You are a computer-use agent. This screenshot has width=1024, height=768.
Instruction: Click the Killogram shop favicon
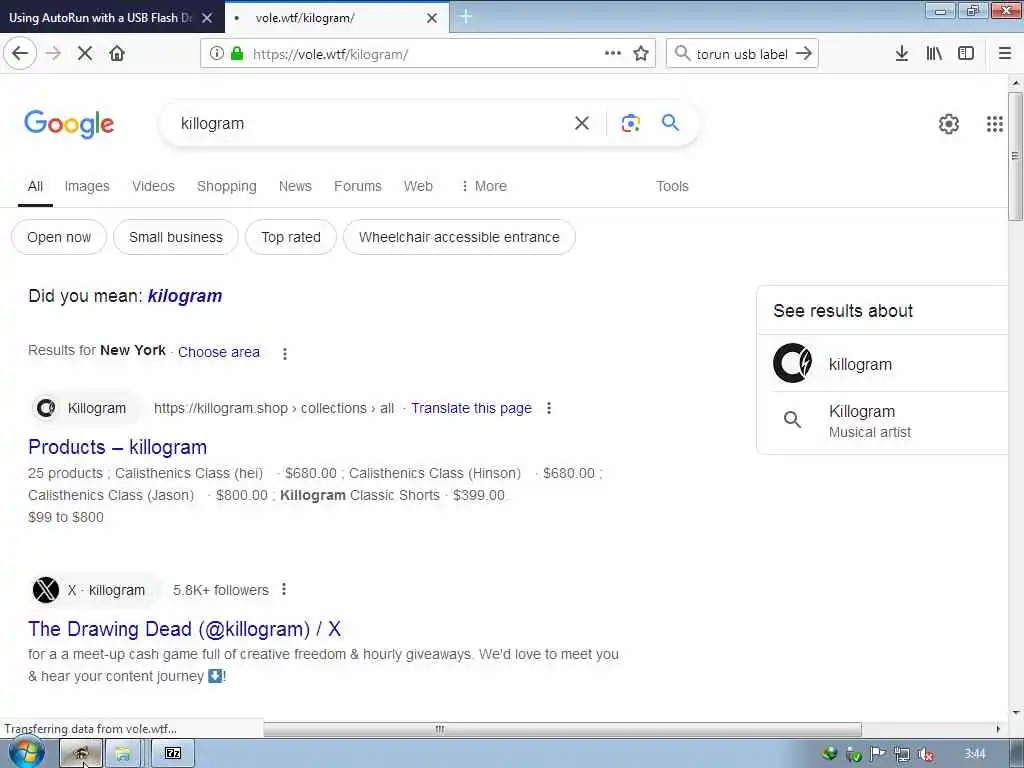[46, 408]
